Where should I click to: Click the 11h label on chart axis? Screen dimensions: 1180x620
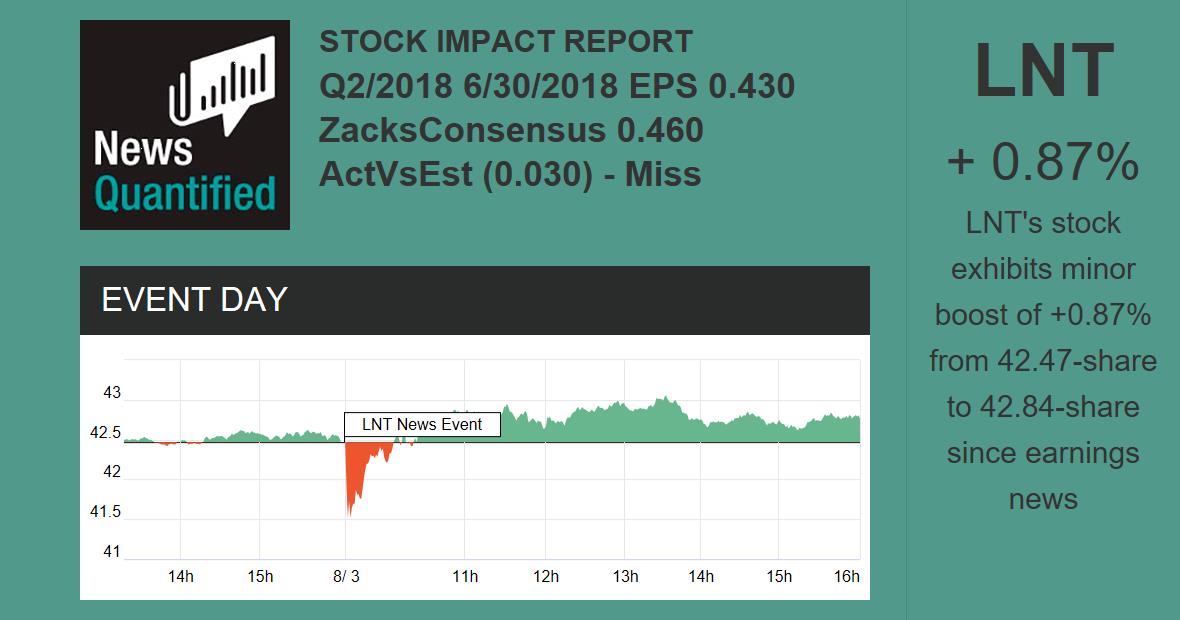click(x=465, y=576)
